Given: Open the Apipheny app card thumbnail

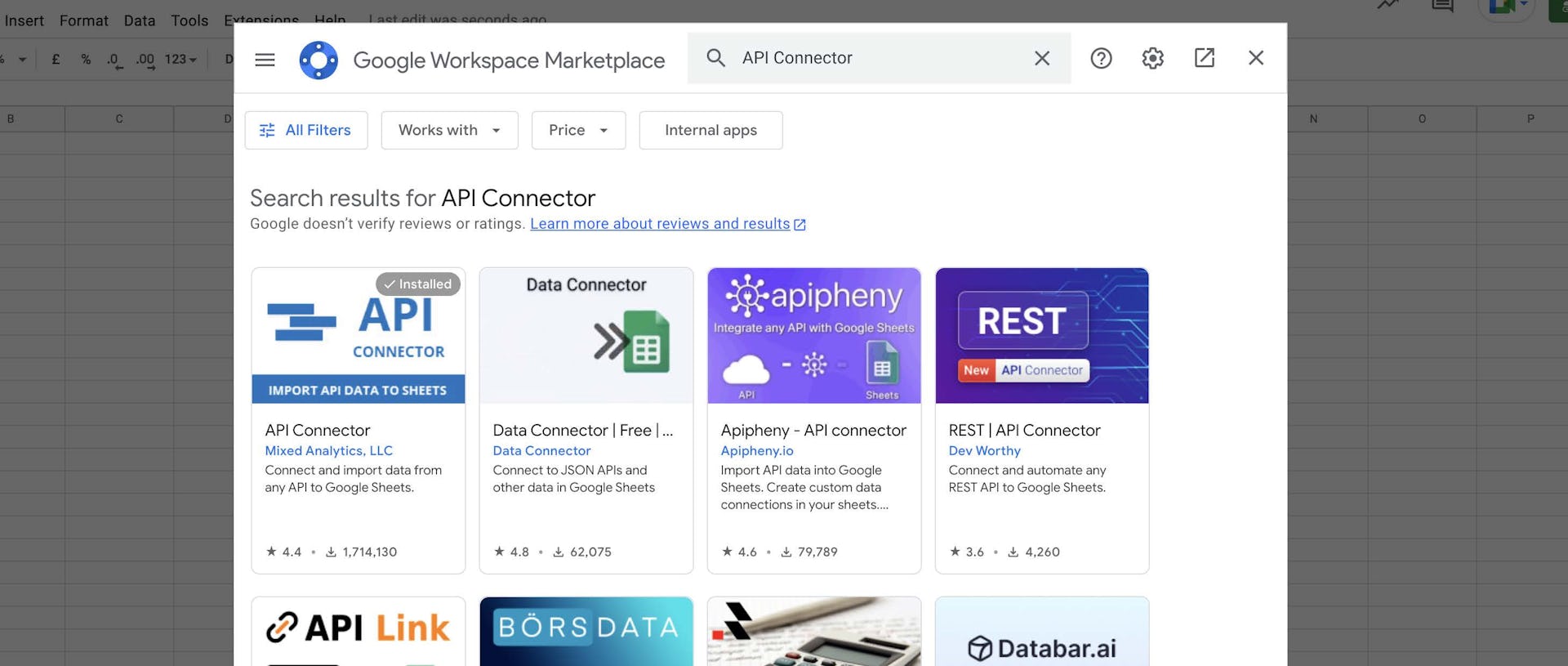Looking at the screenshot, I should (813, 335).
